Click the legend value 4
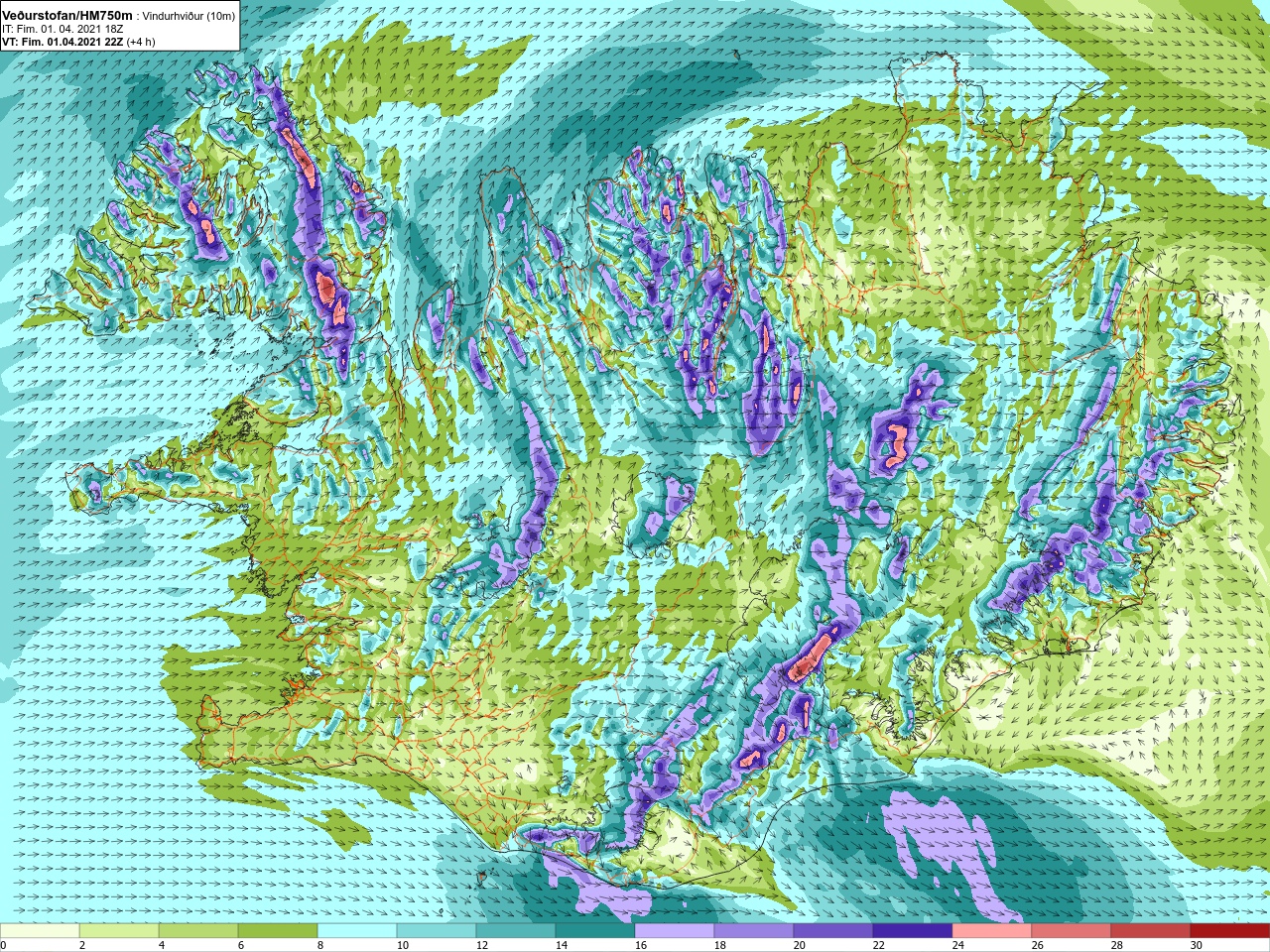Viewport: 1270px width, 952px height. 161,945
